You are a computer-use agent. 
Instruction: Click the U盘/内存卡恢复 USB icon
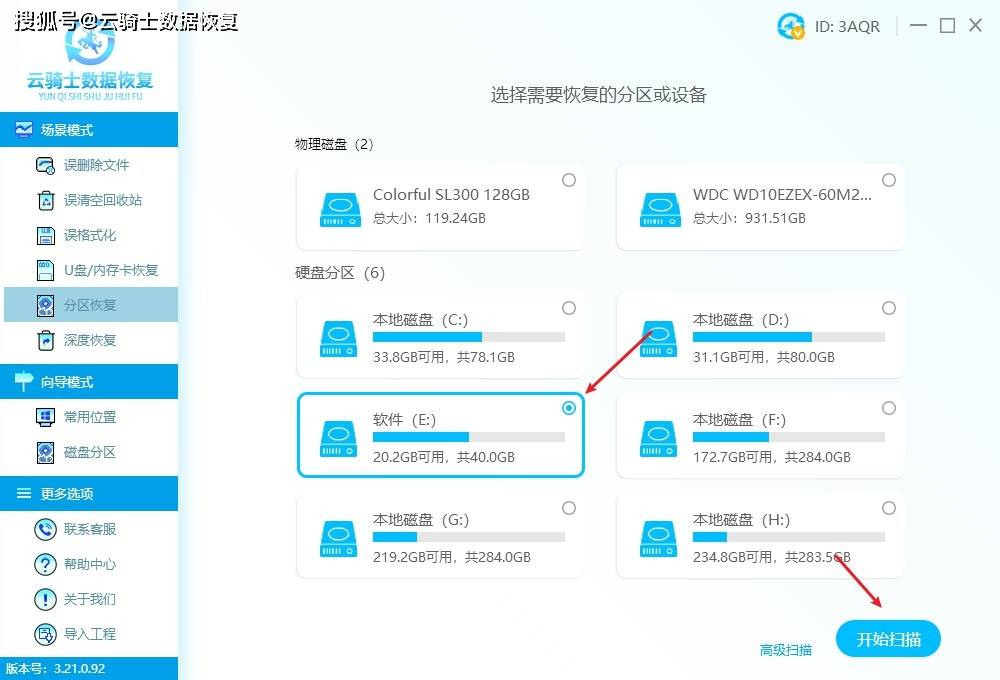pos(47,269)
